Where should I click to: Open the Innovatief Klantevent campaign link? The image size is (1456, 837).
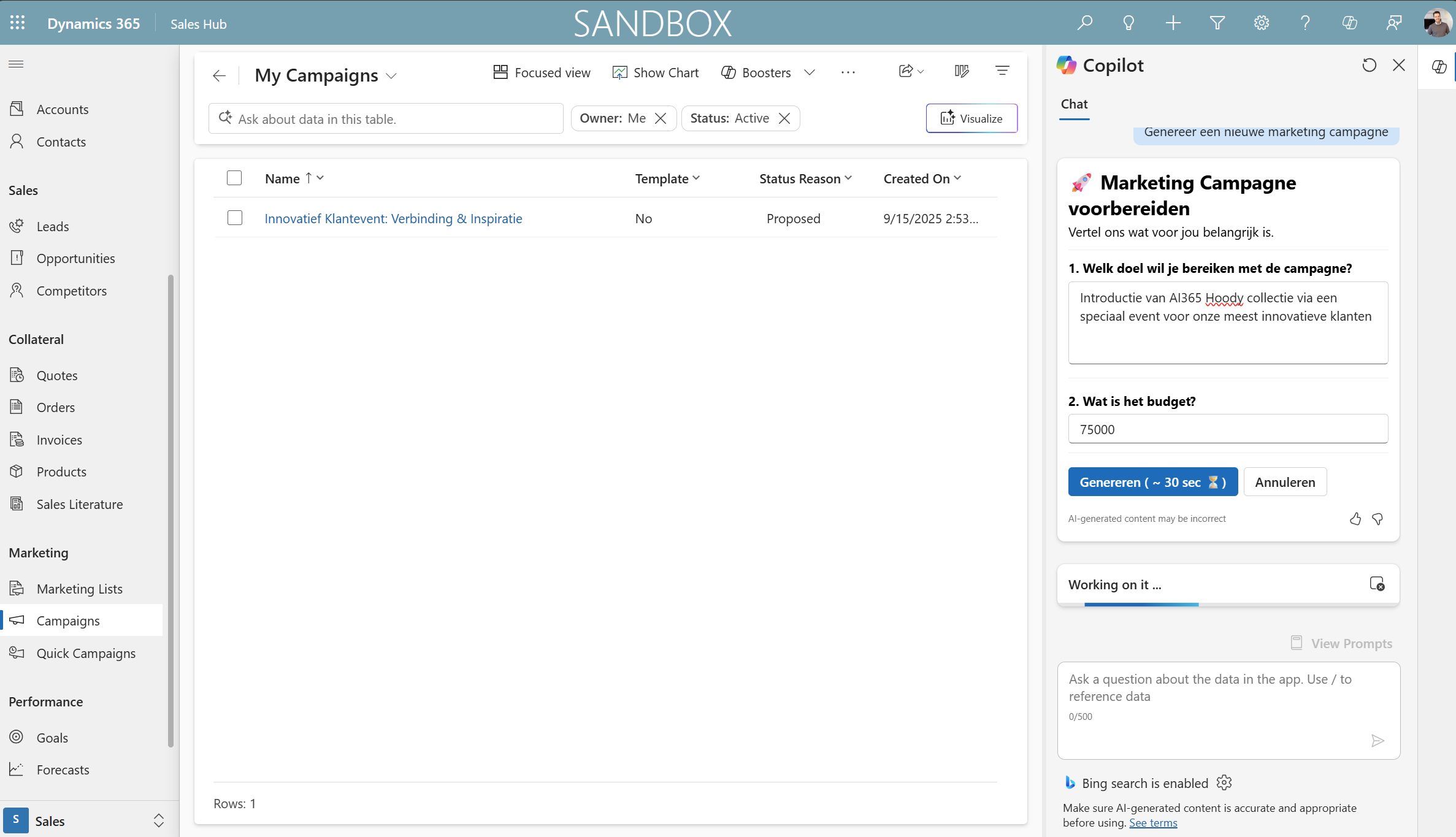[393, 218]
